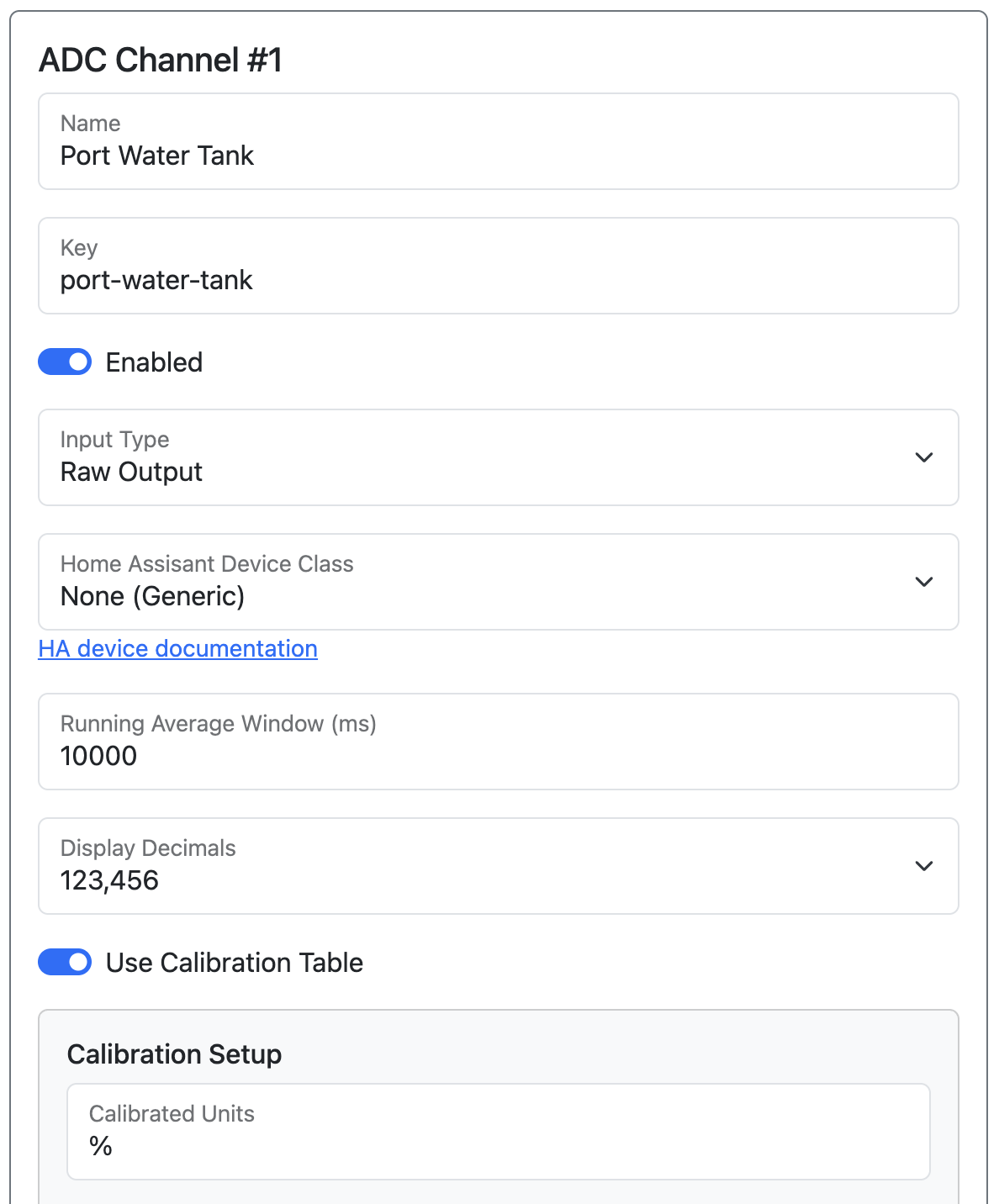This screenshot has width=999, height=1204.
Task: Open the HA device documentation link
Action: click(177, 649)
